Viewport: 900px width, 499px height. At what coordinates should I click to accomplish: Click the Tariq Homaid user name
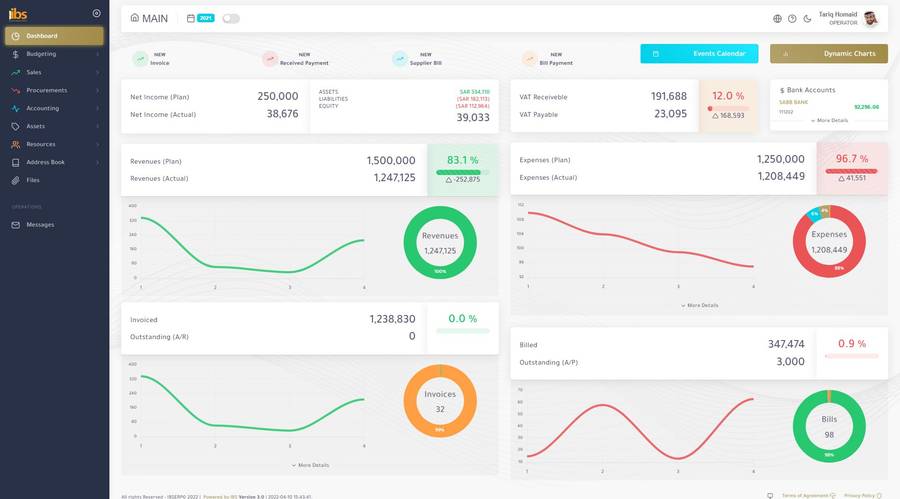[838, 14]
